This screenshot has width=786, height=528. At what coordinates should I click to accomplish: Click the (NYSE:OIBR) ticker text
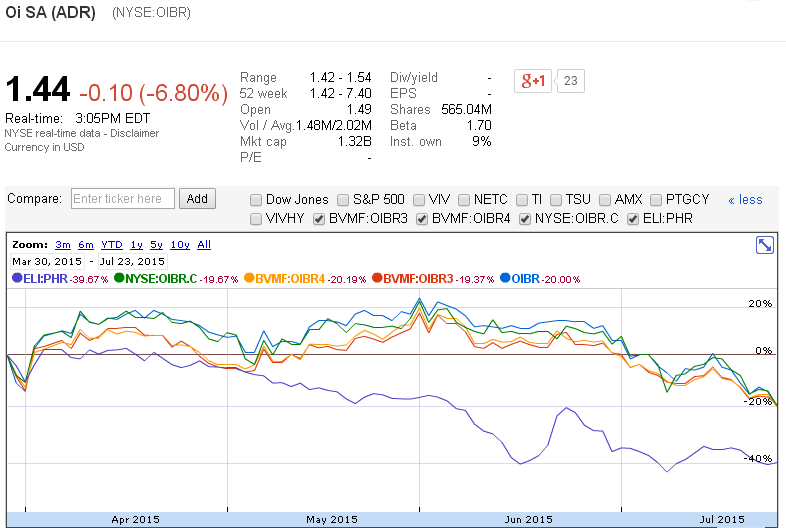[x=151, y=13]
